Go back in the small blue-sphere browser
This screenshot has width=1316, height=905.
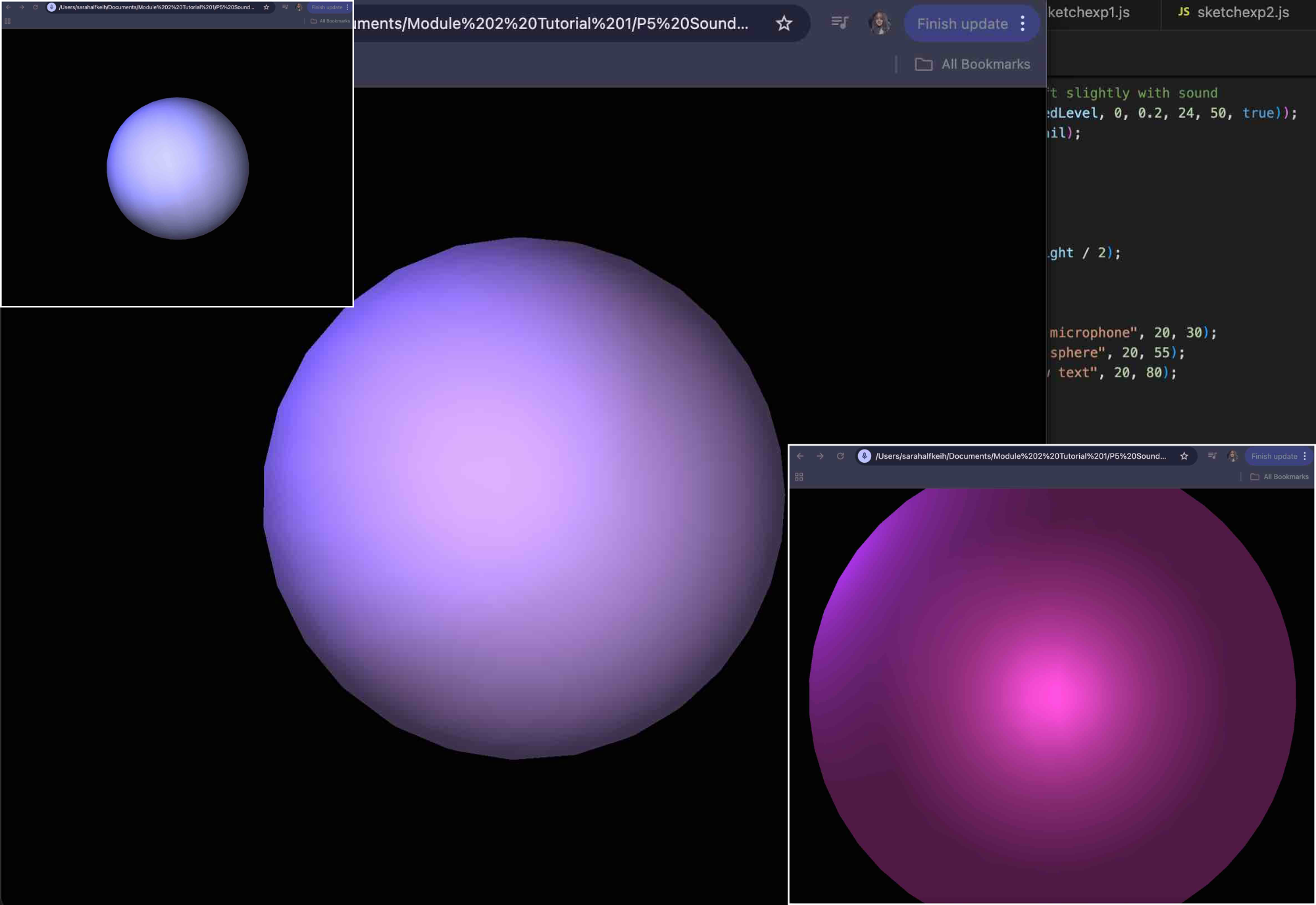pos(9,7)
